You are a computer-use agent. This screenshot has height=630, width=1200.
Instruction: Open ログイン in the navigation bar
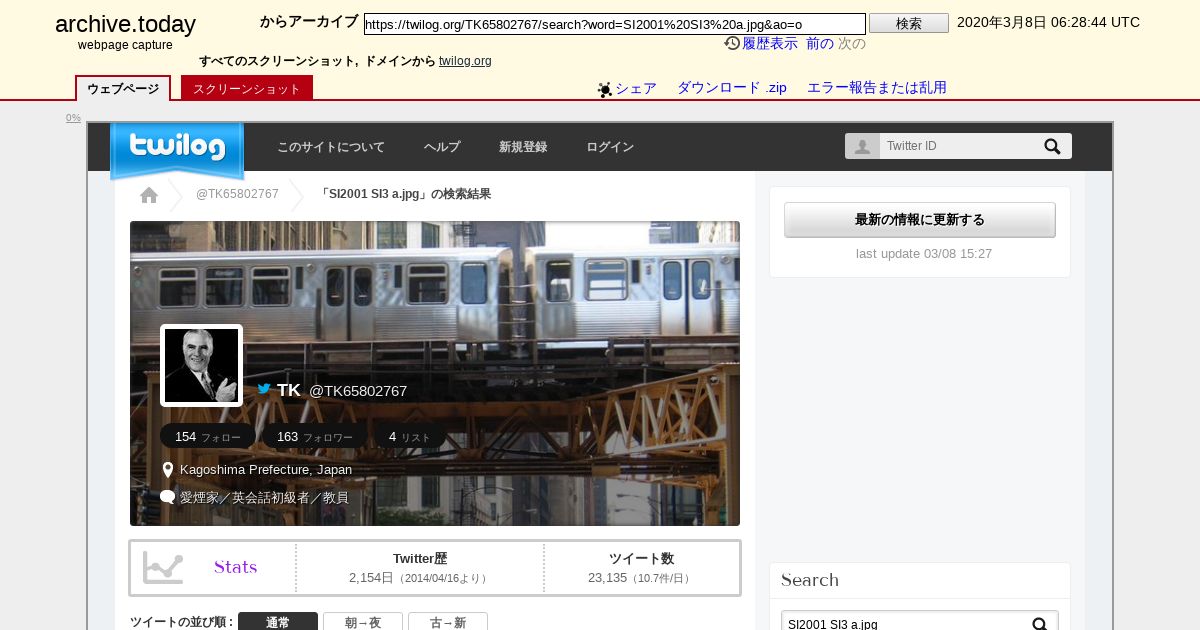(x=610, y=147)
